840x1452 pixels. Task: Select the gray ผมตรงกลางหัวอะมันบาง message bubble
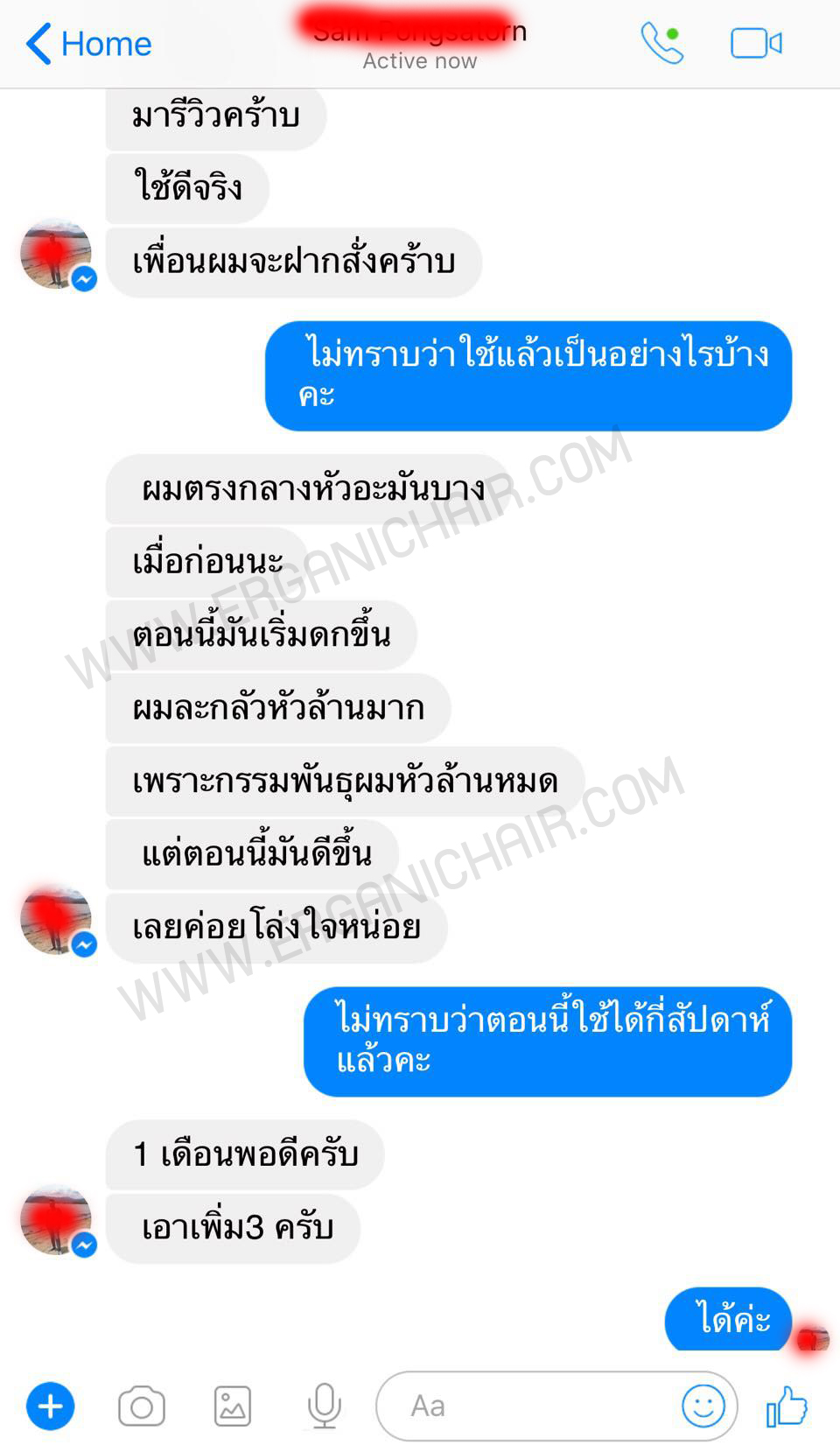point(308,489)
